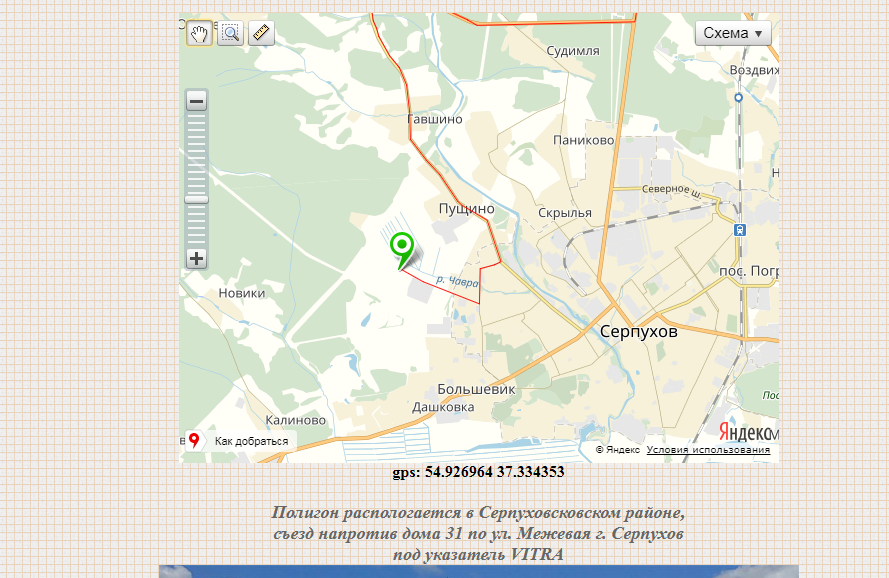This screenshot has width=889, height=578.
Task: Click the zoom slider handle
Action: pyautogui.click(x=197, y=199)
